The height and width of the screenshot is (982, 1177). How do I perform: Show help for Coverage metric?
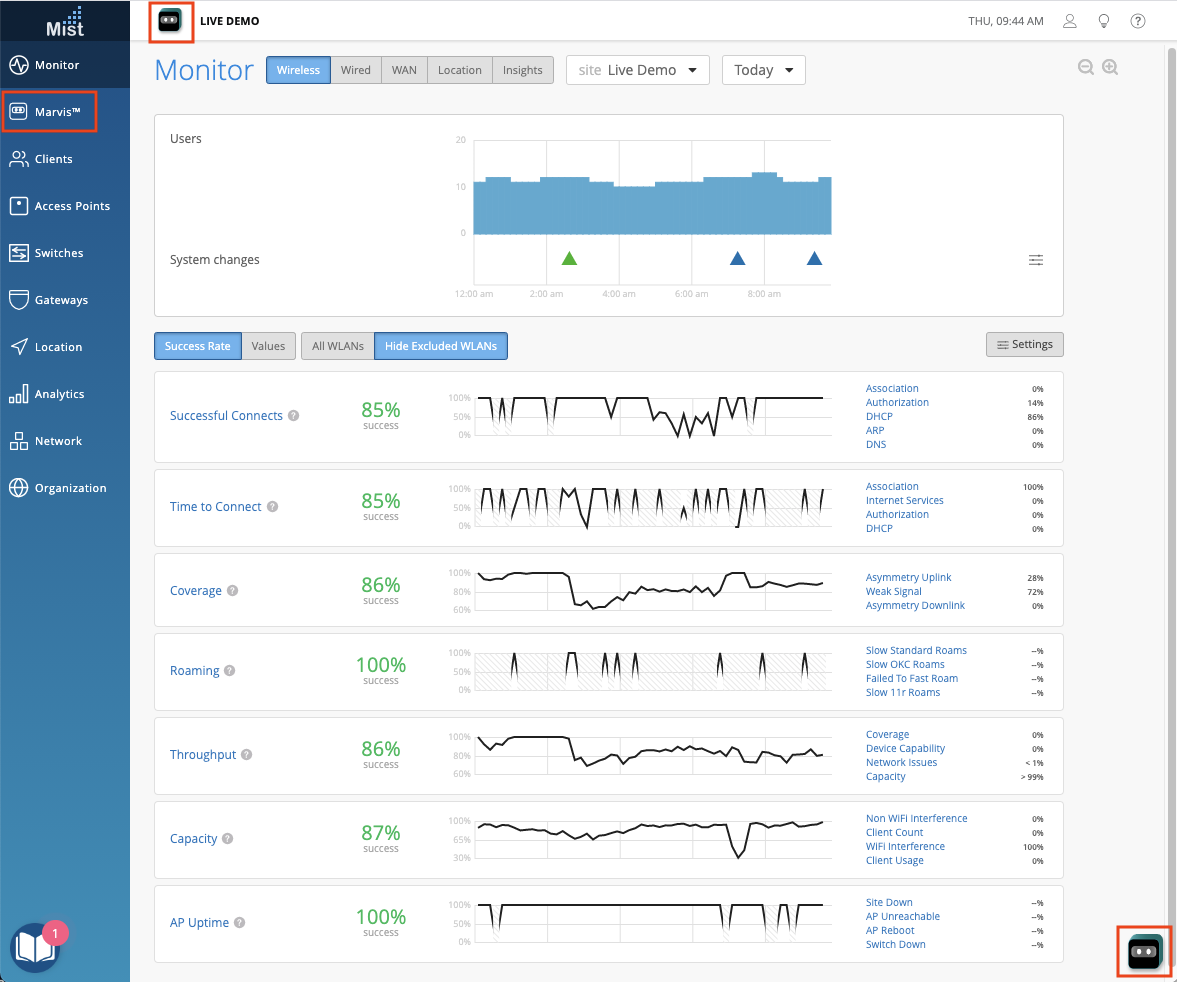click(x=233, y=591)
